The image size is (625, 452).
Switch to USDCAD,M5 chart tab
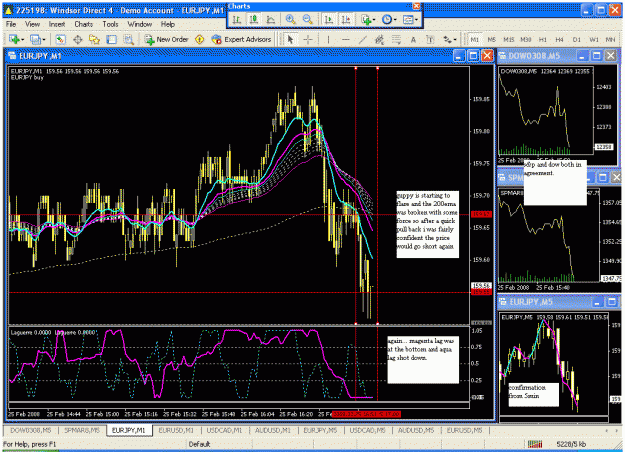(x=368, y=430)
